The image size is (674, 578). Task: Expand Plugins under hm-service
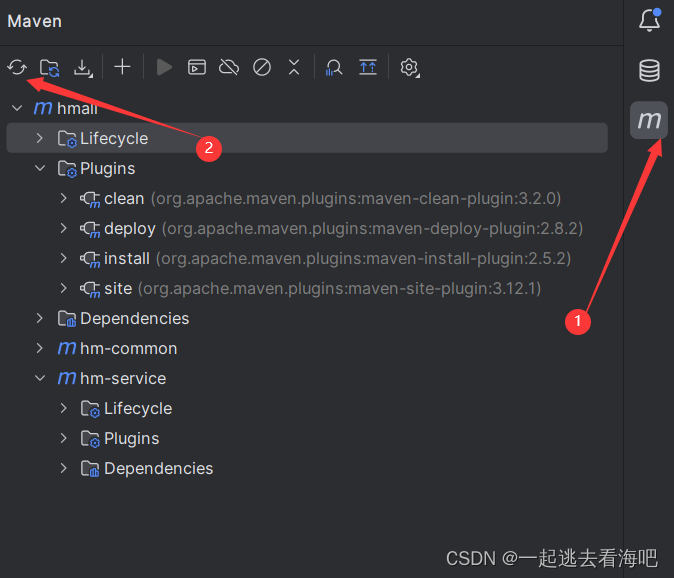tap(64, 438)
